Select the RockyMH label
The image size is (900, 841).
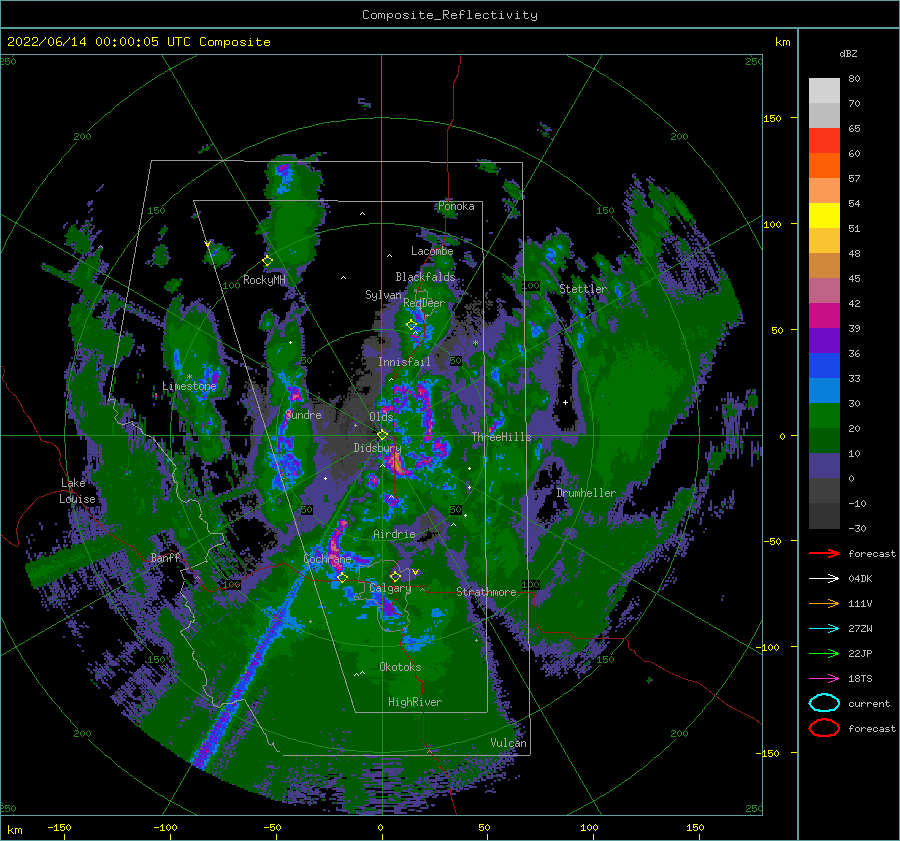point(264,280)
